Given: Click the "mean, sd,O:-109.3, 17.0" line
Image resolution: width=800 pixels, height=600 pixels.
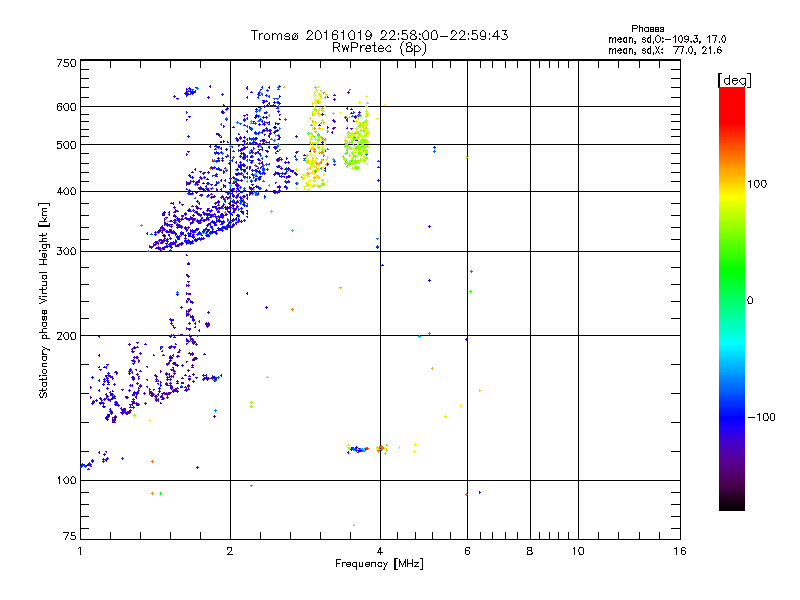Looking at the screenshot, I should [667, 39].
